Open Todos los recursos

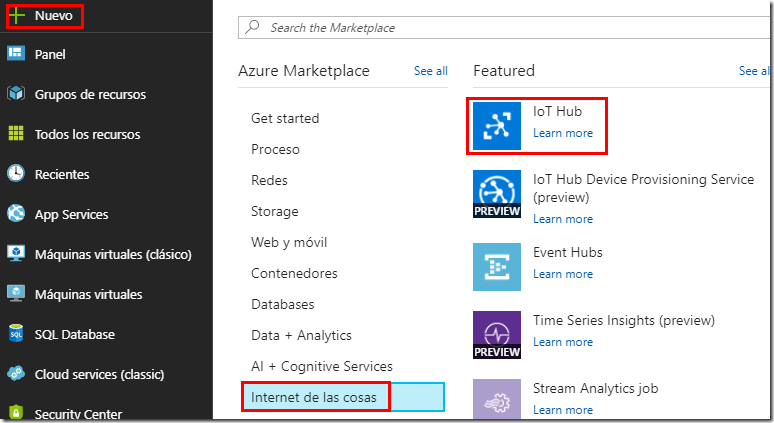pyautogui.click(x=87, y=134)
